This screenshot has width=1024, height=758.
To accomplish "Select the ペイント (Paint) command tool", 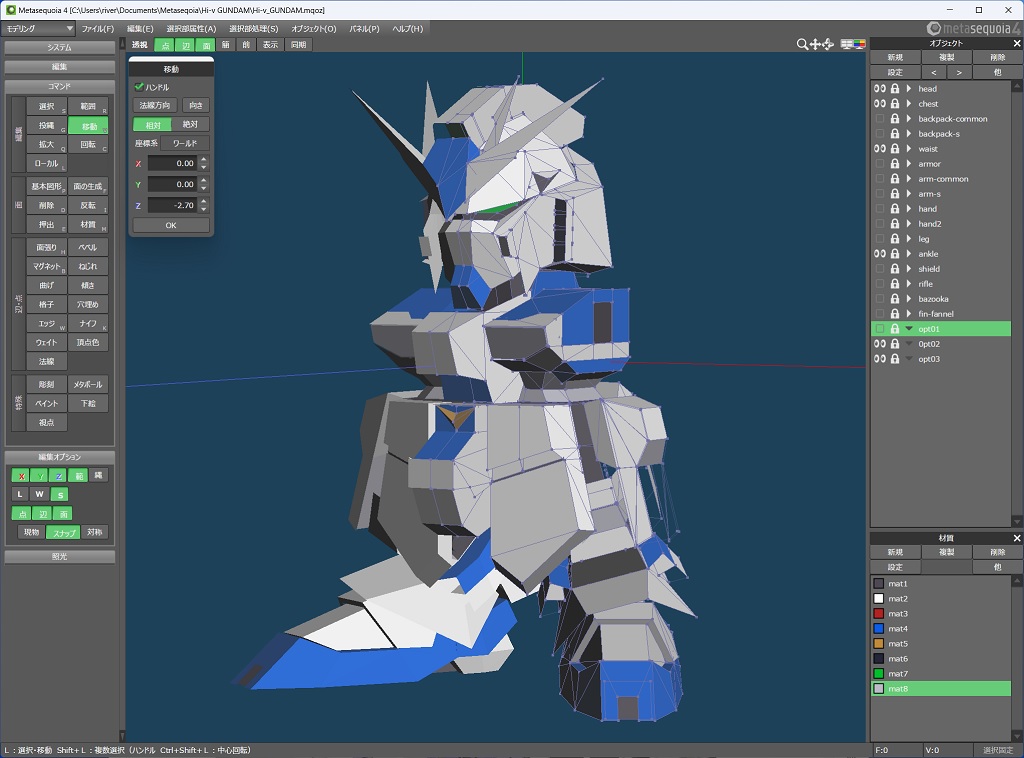I will (x=47, y=403).
